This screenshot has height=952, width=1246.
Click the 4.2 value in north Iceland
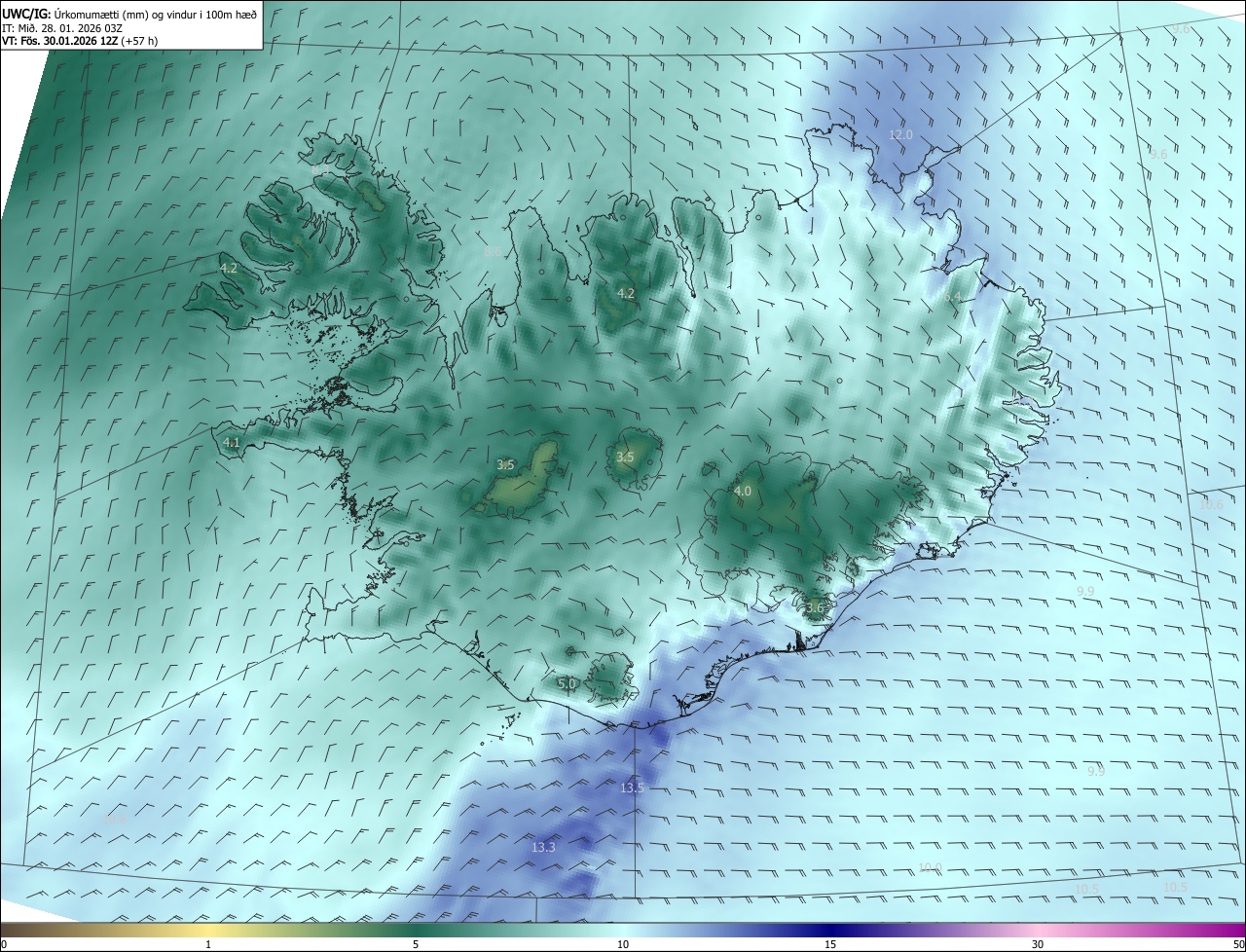[x=626, y=293]
